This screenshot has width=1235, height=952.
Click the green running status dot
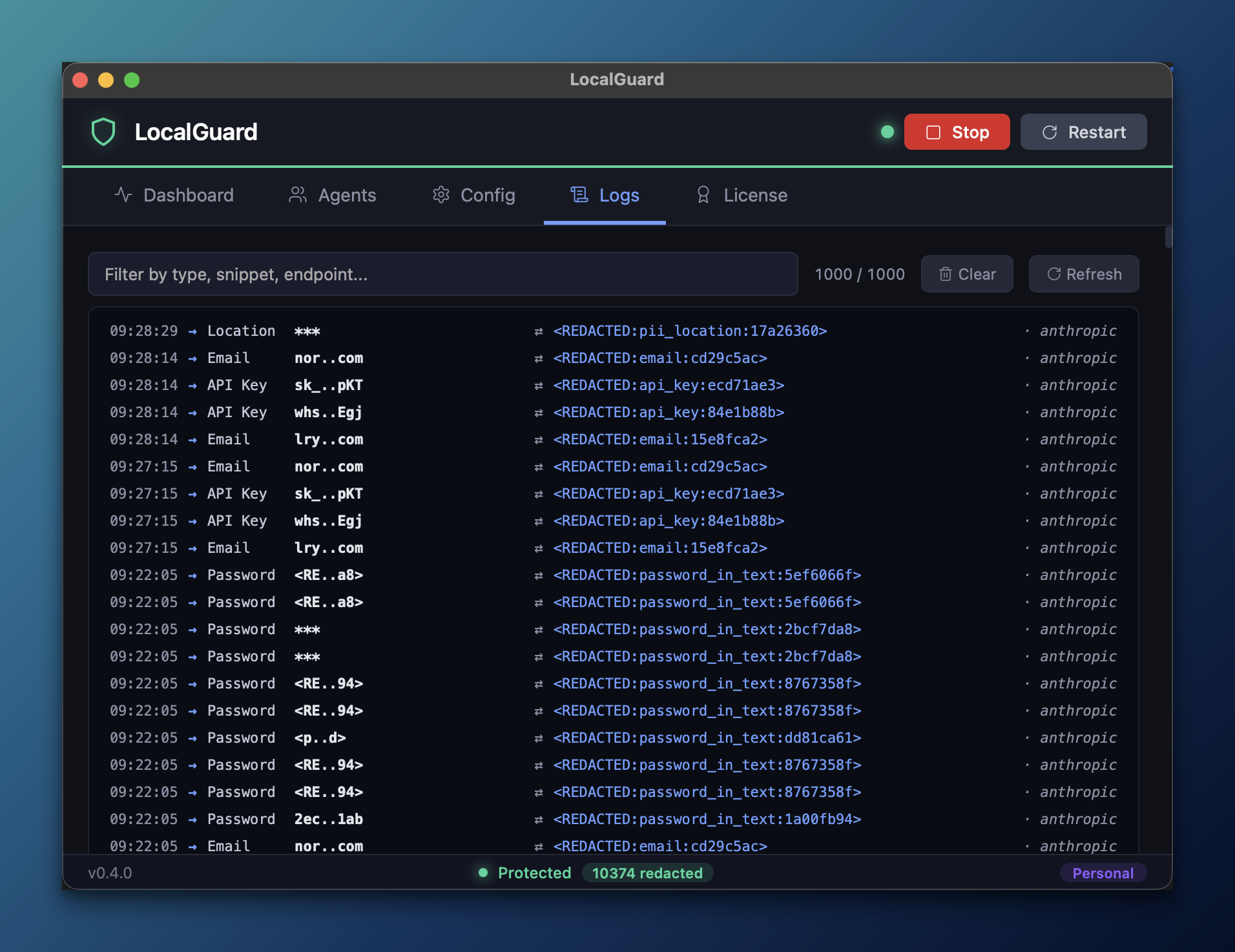887,132
